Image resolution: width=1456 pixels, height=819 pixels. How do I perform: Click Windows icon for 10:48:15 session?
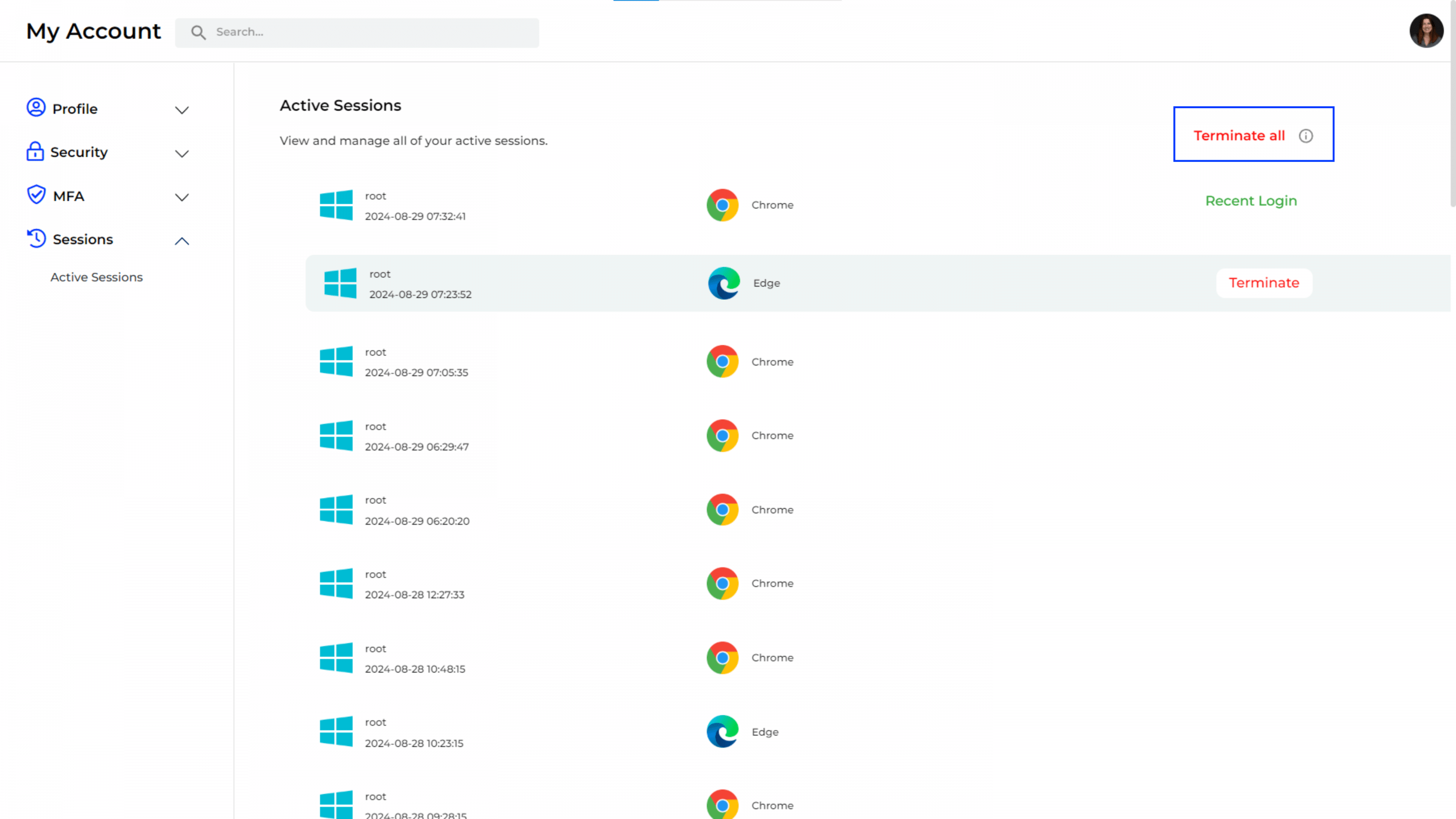pyautogui.click(x=336, y=658)
